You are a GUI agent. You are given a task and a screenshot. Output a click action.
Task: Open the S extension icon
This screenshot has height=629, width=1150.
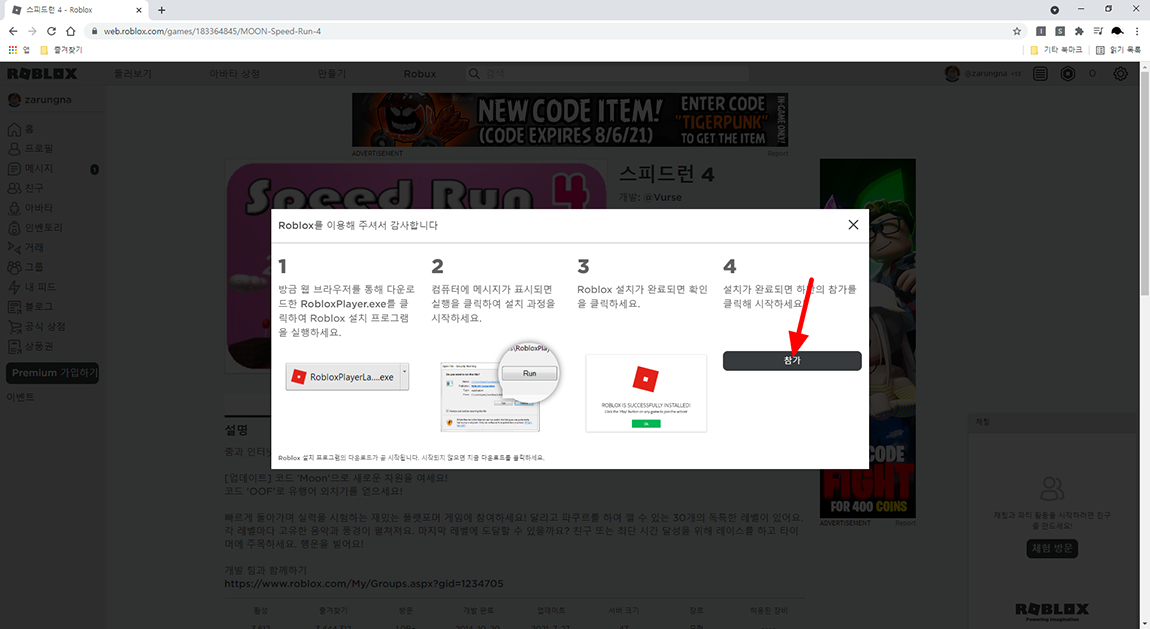point(1060,31)
